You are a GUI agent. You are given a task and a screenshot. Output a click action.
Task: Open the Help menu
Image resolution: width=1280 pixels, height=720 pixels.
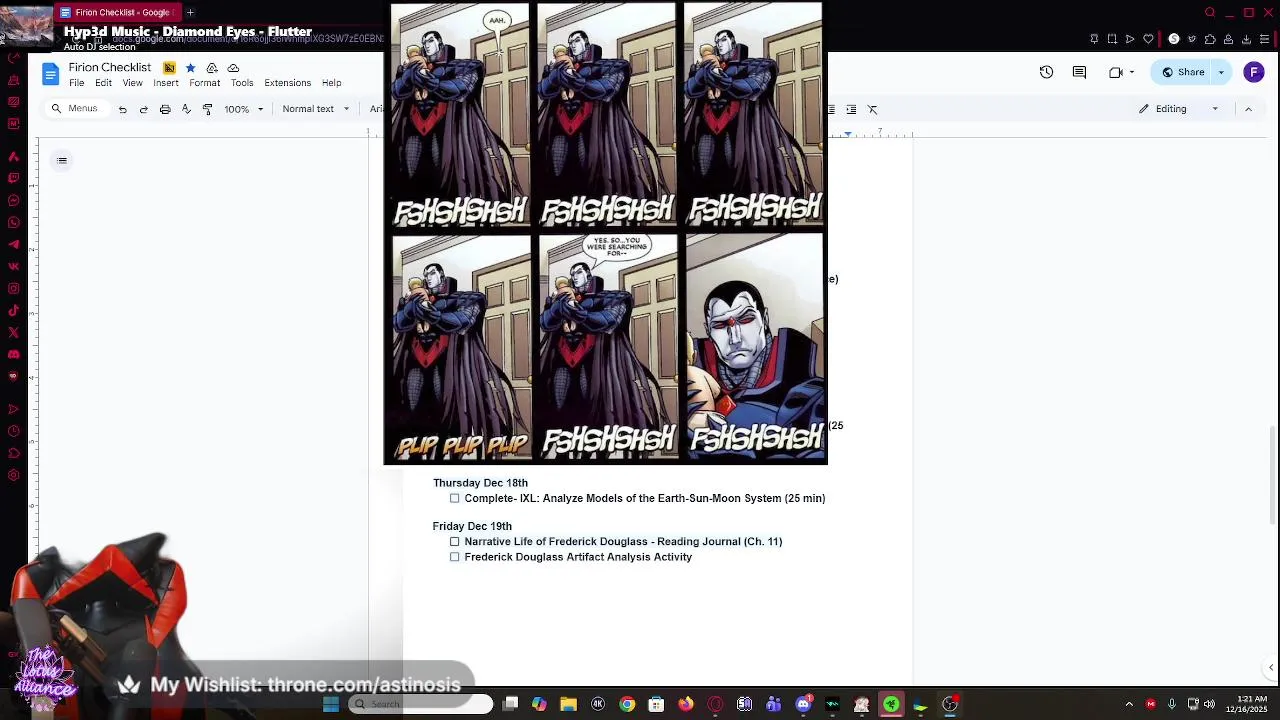332,83
